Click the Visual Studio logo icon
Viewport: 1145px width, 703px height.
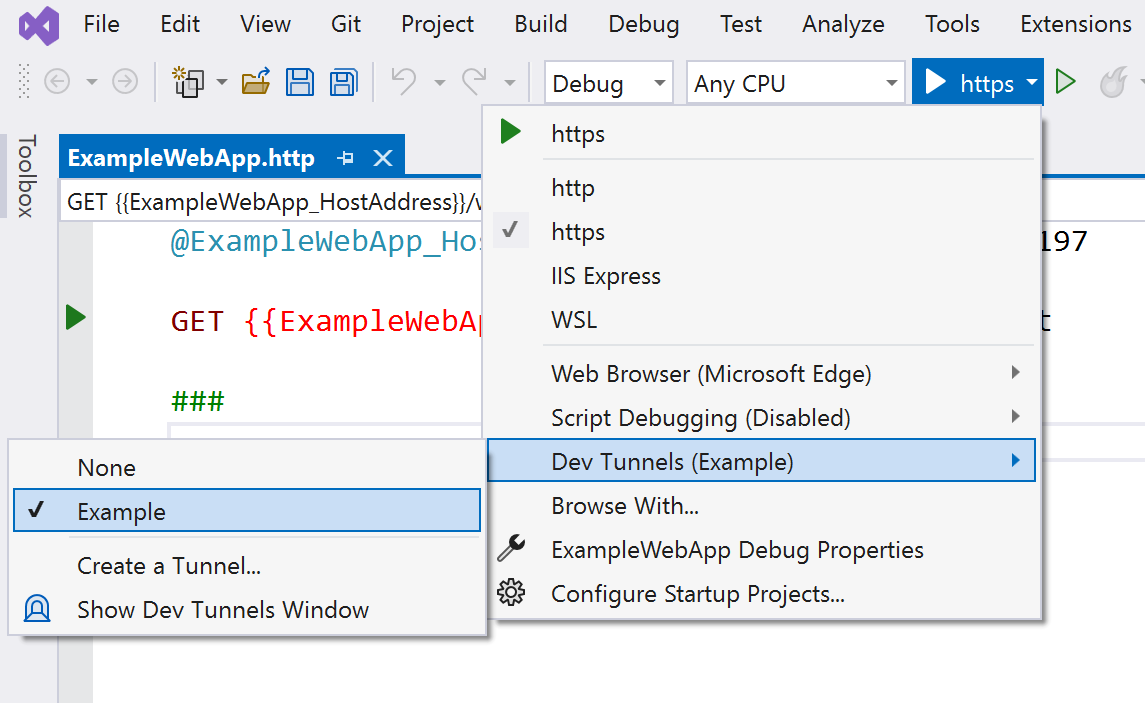(x=39, y=26)
